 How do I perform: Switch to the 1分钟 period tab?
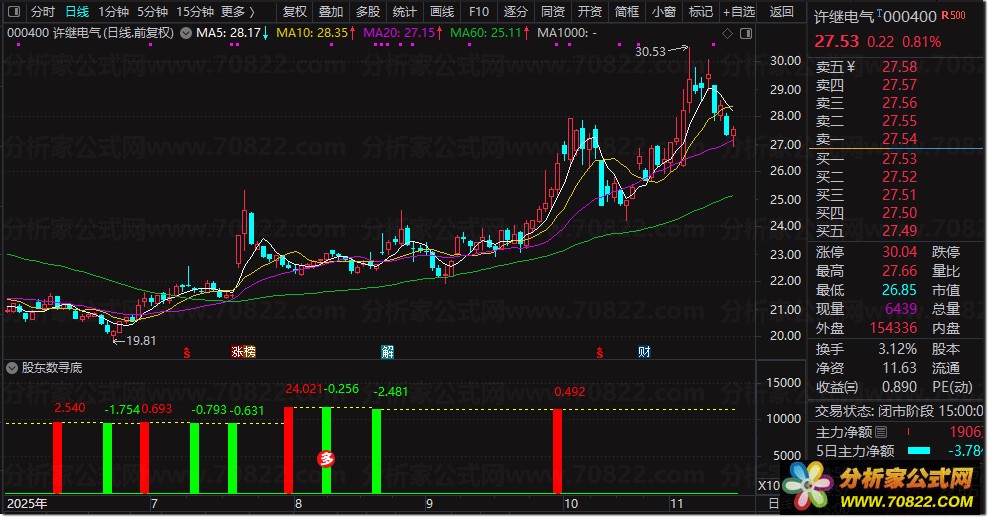click(114, 11)
